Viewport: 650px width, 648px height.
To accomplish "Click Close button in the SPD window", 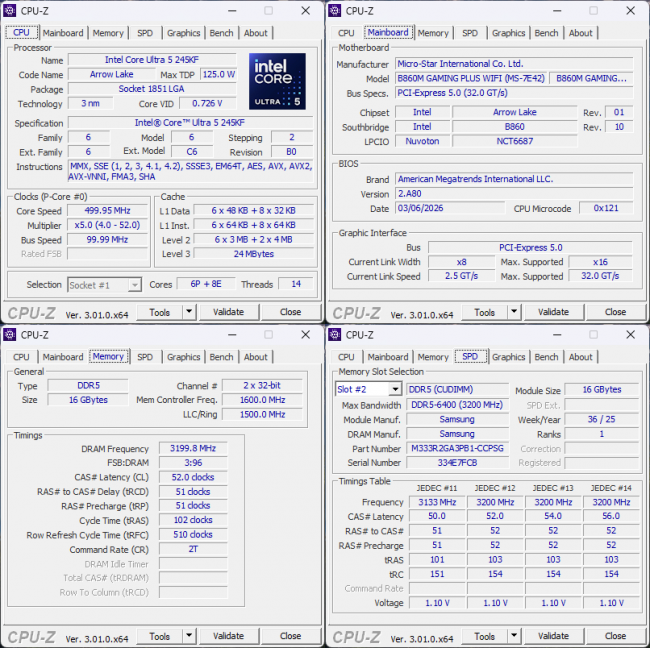I will (616, 636).
